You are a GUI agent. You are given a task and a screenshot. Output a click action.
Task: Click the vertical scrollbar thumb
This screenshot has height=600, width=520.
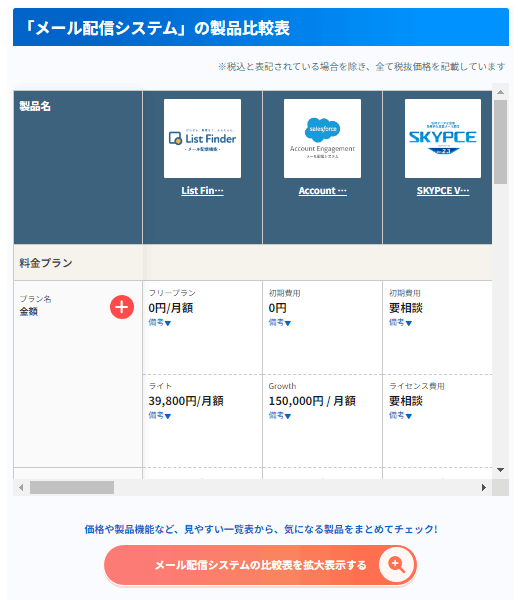tap(500, 142)
